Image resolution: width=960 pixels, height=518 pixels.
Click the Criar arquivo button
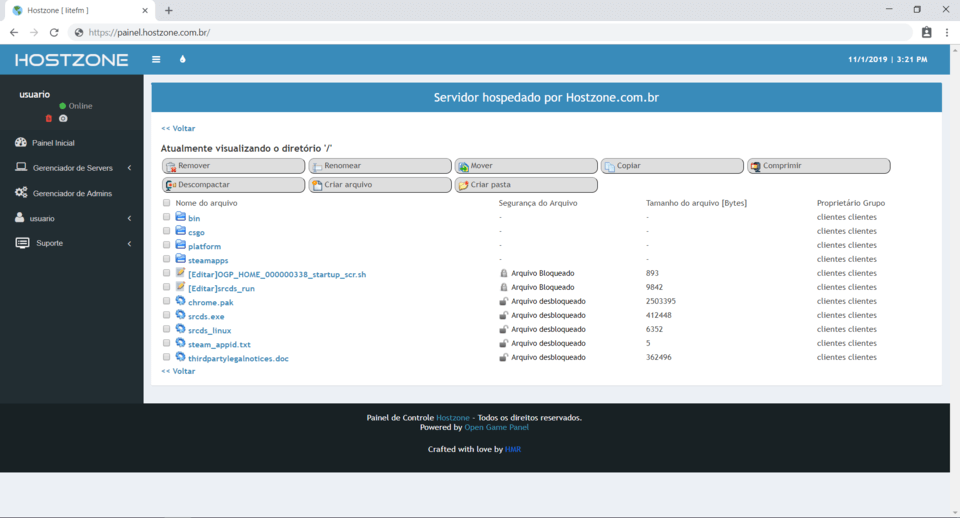[x=380, y=185]
